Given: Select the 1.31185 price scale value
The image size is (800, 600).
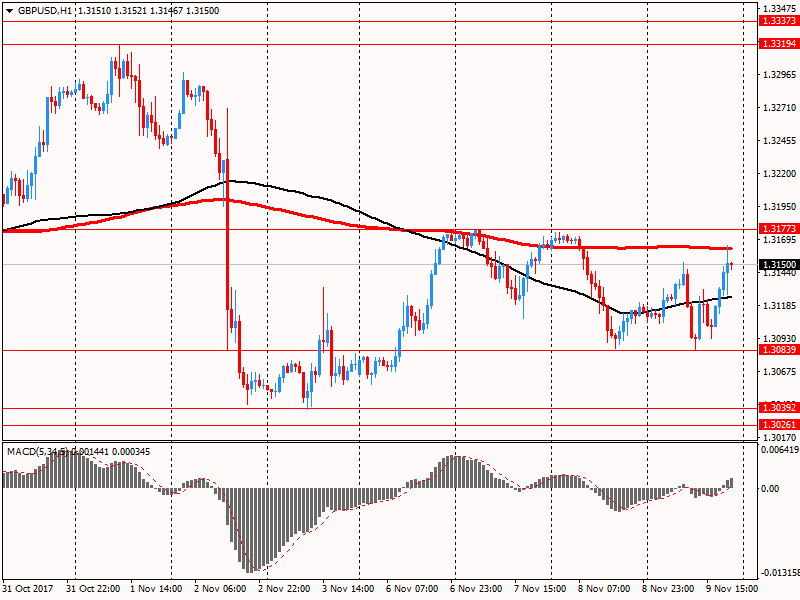Looking at the screenshot, I should (779, 306).
